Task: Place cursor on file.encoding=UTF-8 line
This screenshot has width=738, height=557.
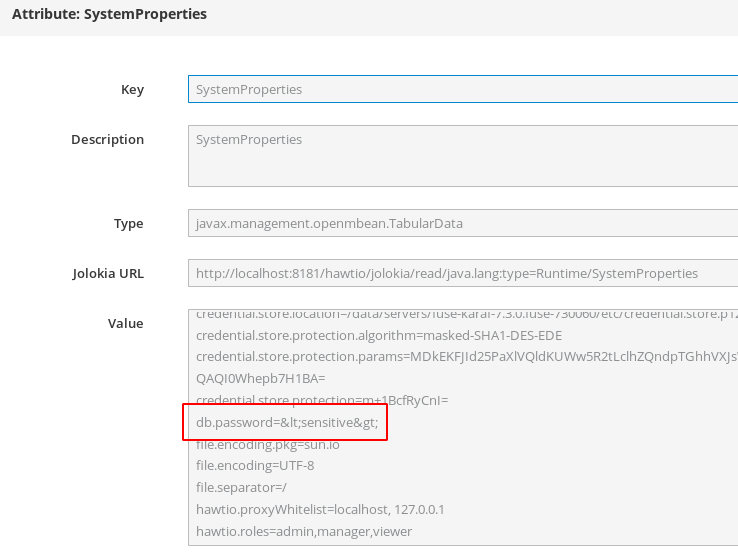Action: (x=255, y=466)
